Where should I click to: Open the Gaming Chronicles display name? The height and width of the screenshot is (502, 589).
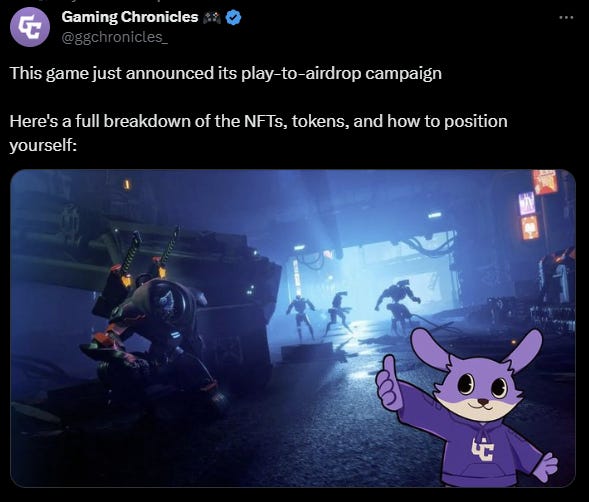[130, 17]
